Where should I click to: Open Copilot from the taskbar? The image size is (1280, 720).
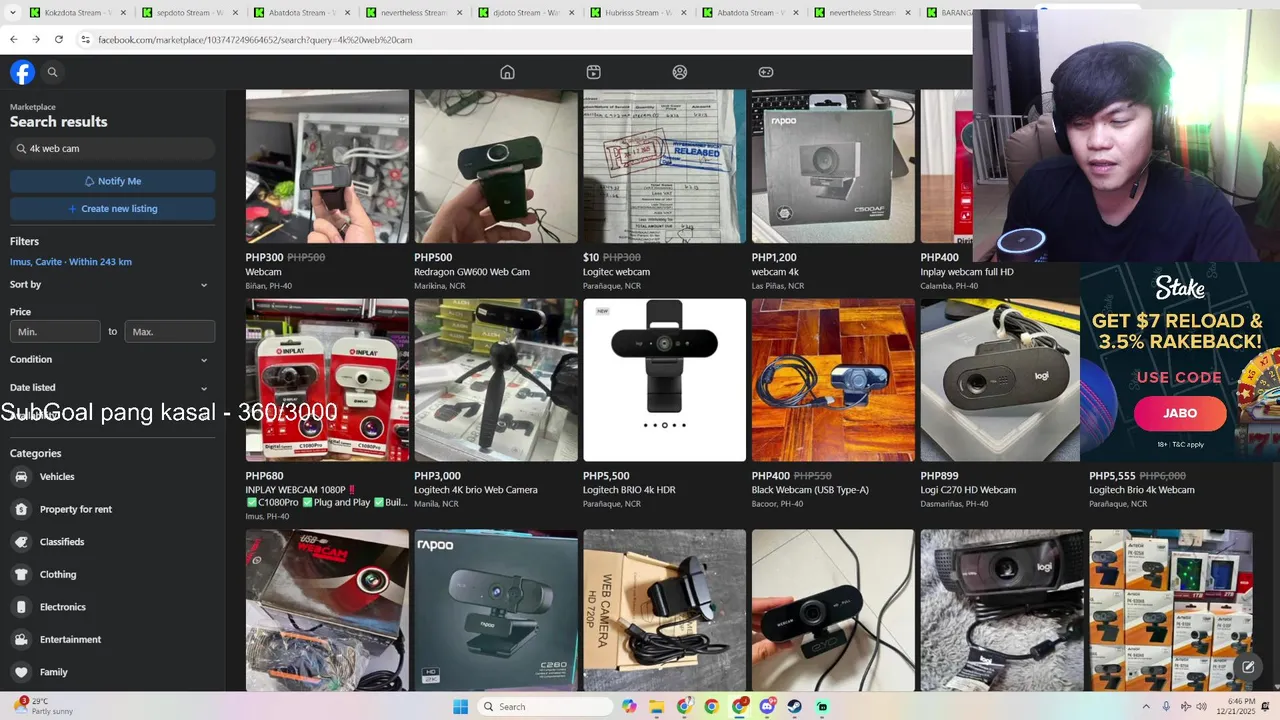[629, 707]
